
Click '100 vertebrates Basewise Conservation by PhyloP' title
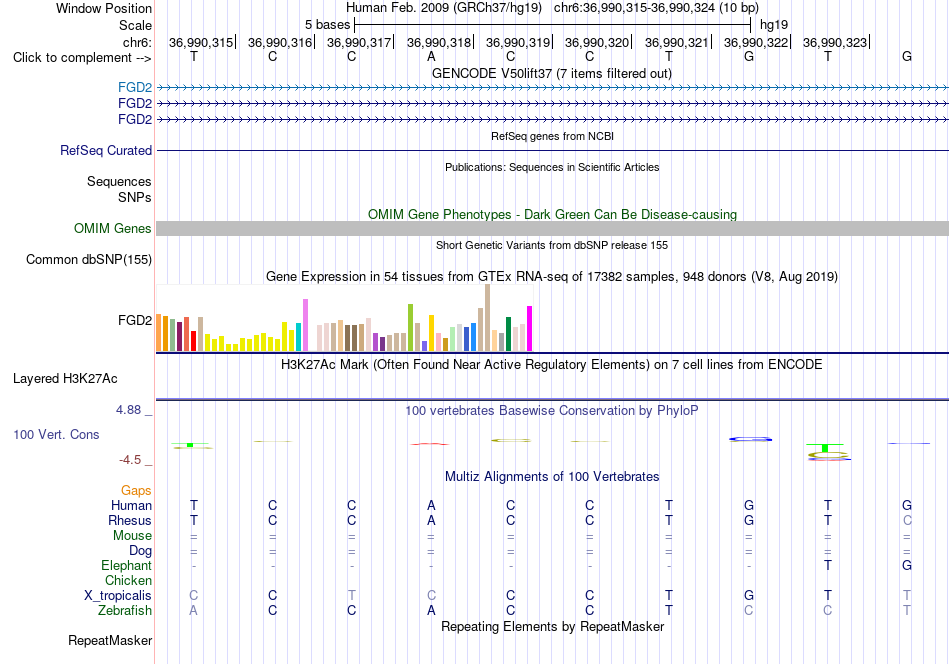(x=552, y=411)
